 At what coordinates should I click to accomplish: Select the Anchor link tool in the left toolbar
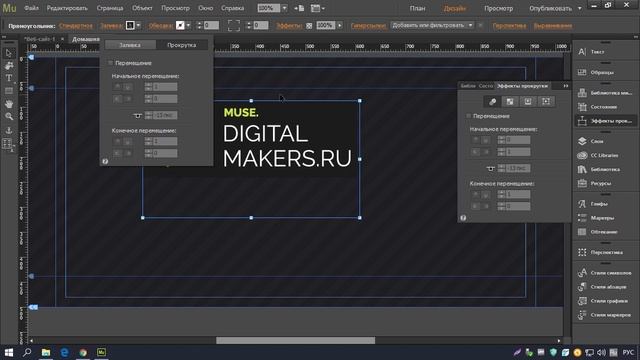click(9, 130)
